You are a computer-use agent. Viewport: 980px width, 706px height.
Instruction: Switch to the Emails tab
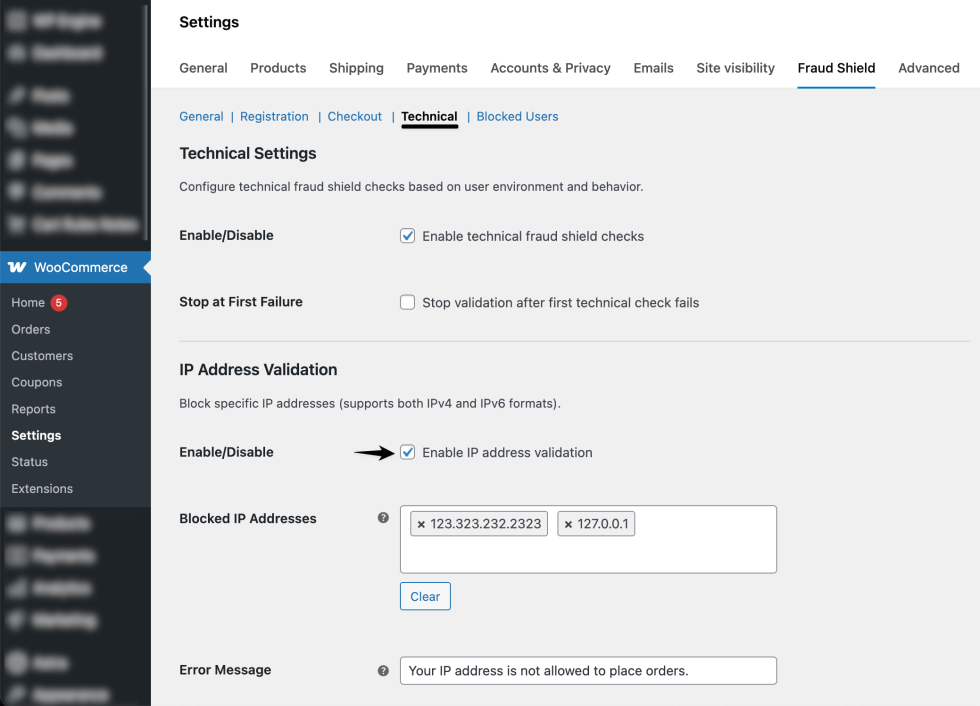point(653,68)
